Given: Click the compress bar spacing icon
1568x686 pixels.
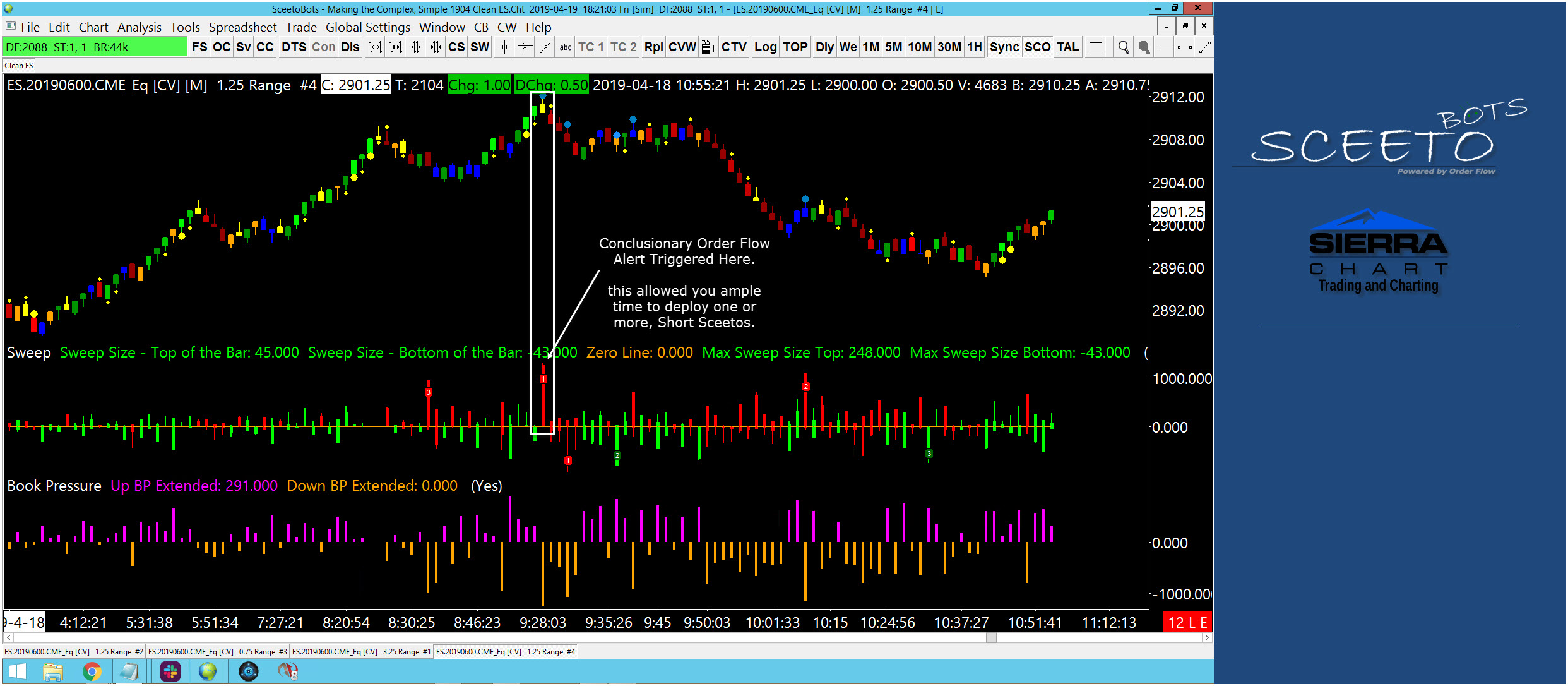Looking at the screenshot, I should click(416, 47).
